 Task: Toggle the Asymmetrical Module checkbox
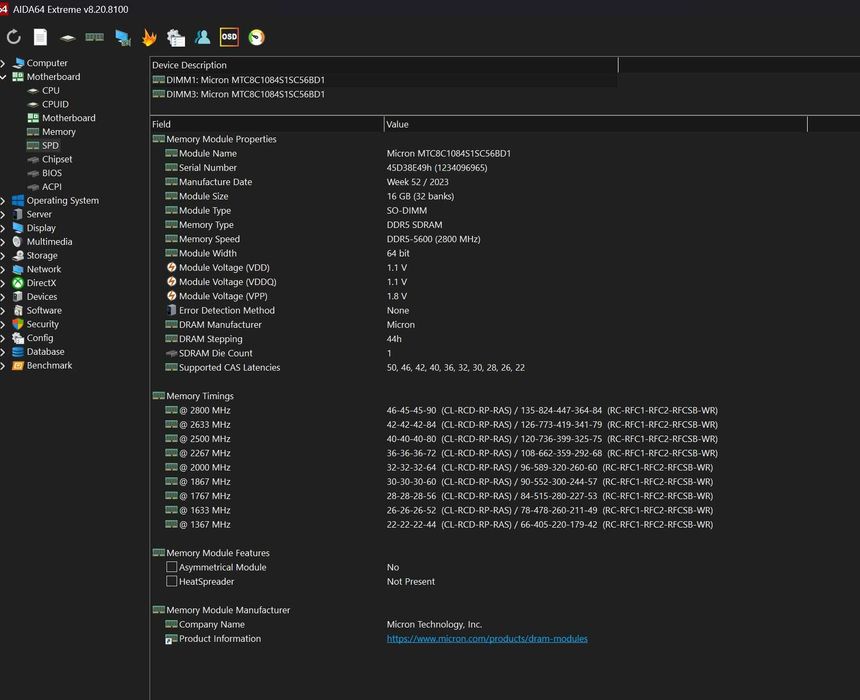tap(172, 567)
